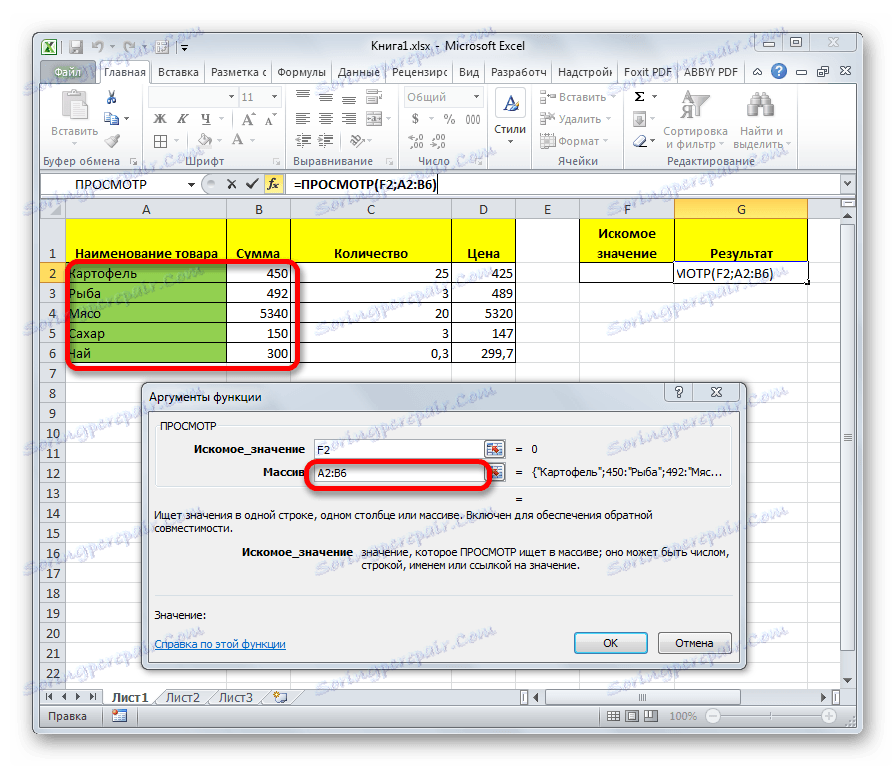Viewport: 896px width, 767px height.
Task: Open the Styles (Стили) gallery
Action: pyautogui.click(x=510, y=117)
